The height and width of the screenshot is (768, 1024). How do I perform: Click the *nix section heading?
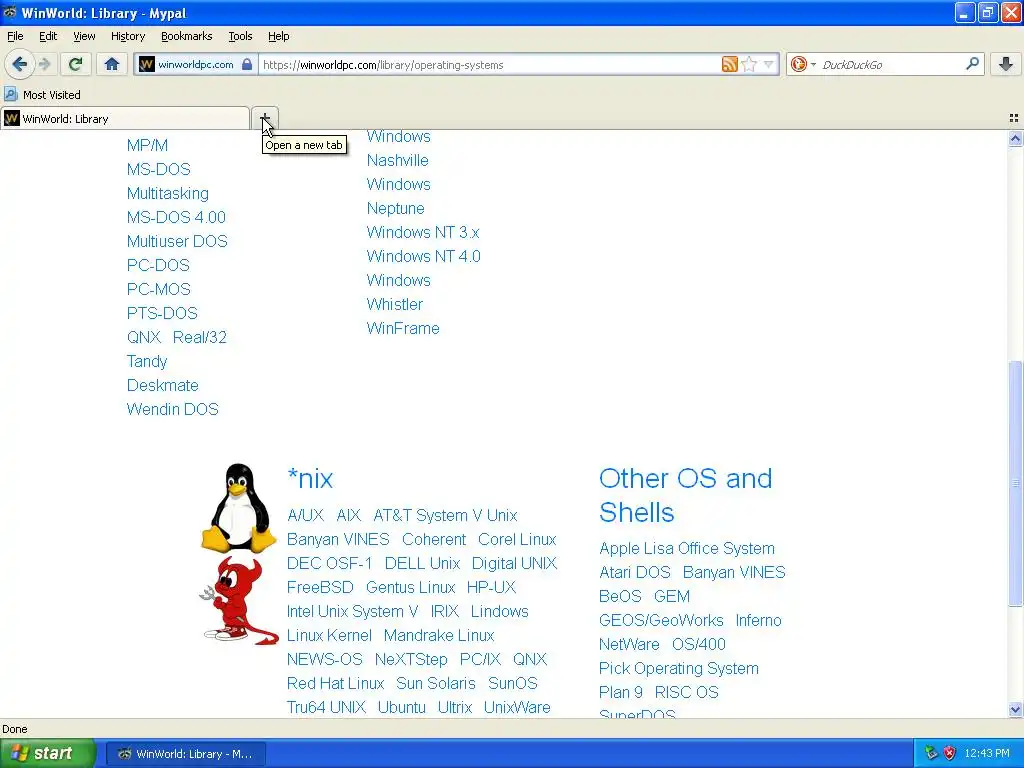point(310,479)
